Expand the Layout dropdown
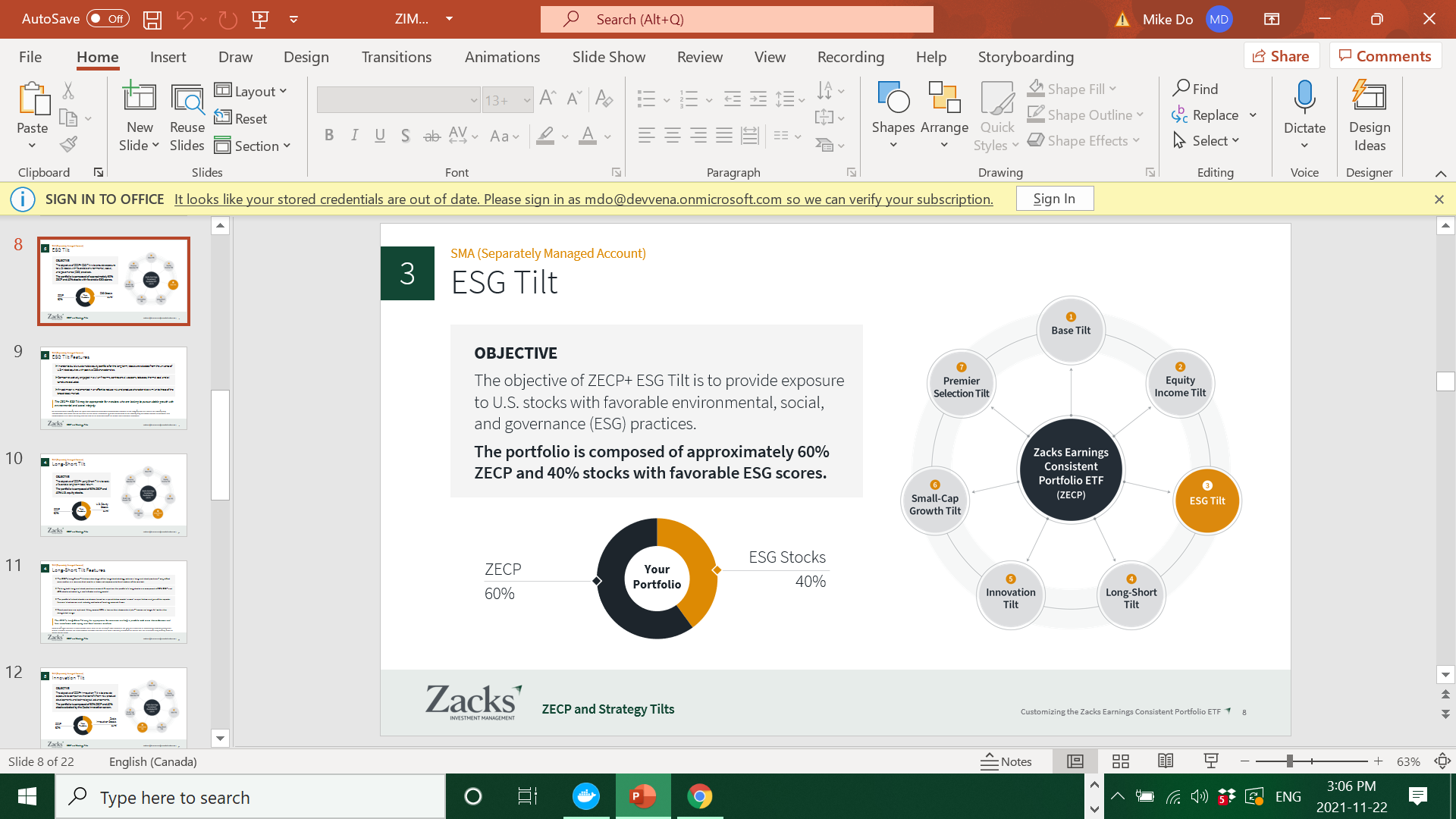The height and width of the screenshot is (819, 1456). point(251,91)
